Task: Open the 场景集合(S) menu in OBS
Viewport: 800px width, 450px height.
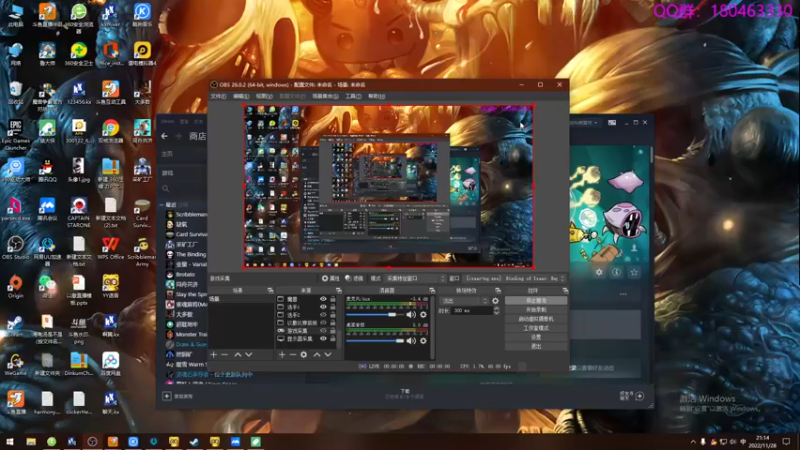Action: [x=326, y=96]
